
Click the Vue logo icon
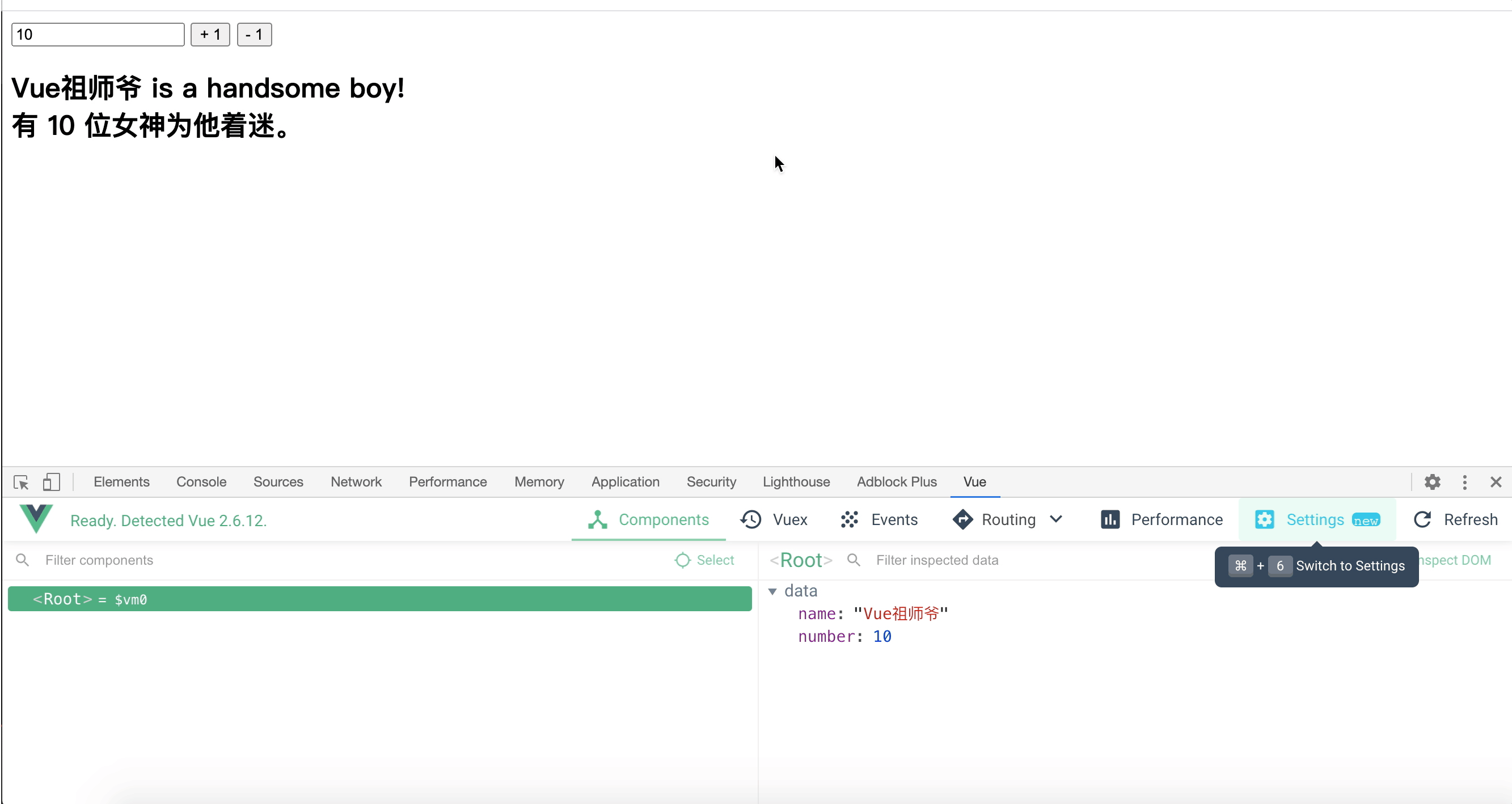tap(36, 519)
